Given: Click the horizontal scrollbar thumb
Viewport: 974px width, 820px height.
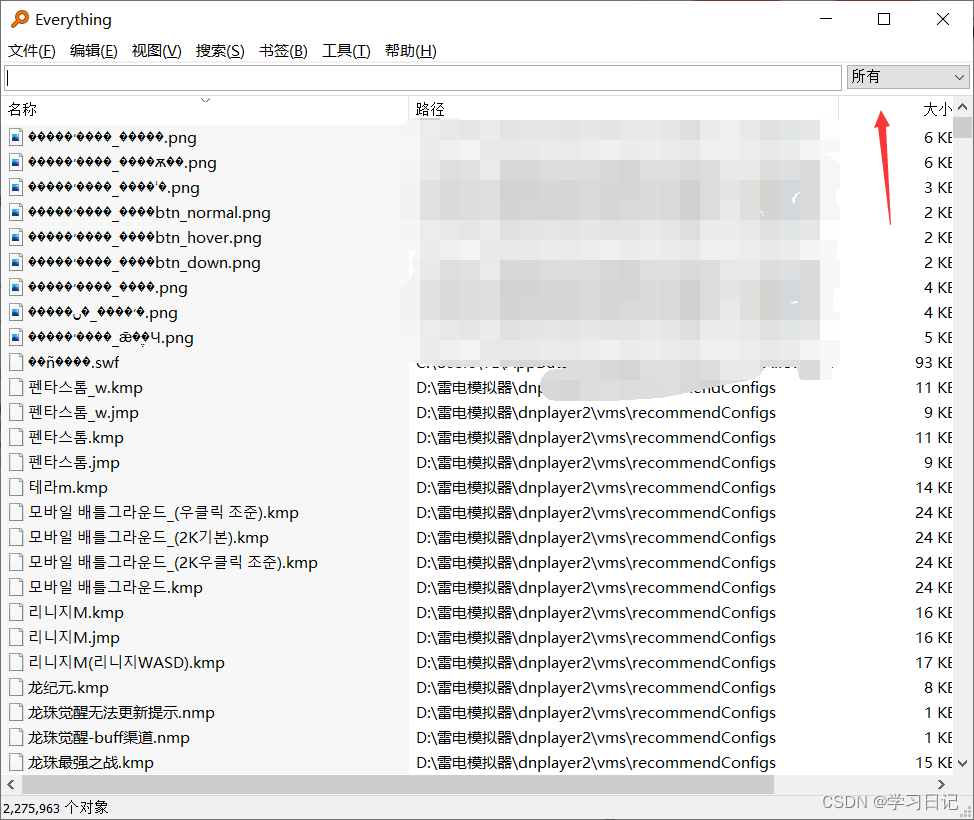Looking at the screenshot, I should point(398,785).
